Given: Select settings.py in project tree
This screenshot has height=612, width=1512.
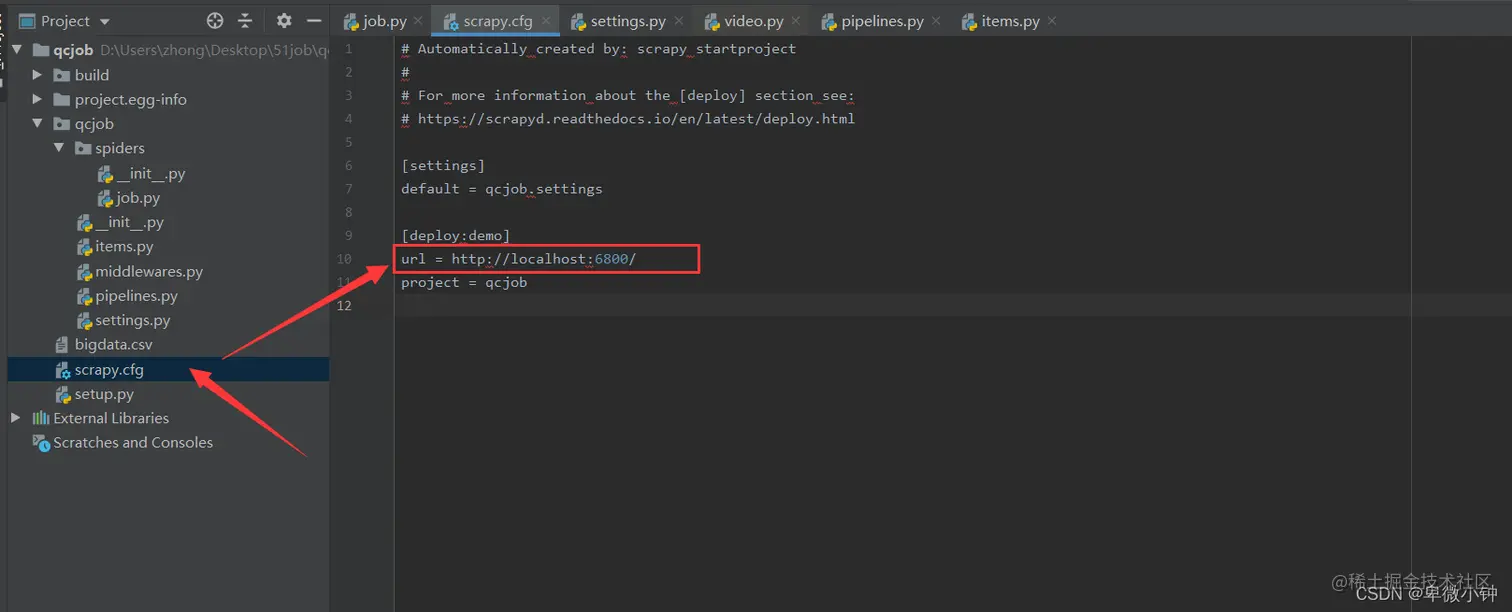Looking at the screenshot, I should point(133,320).
